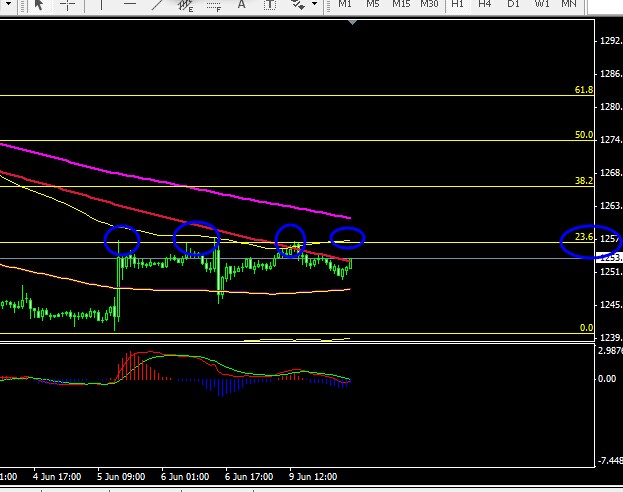Viewport: 623px width, 492px height.
Task: Expand the dropdown arrow left of cursor tool
Action: coord(8,4)
